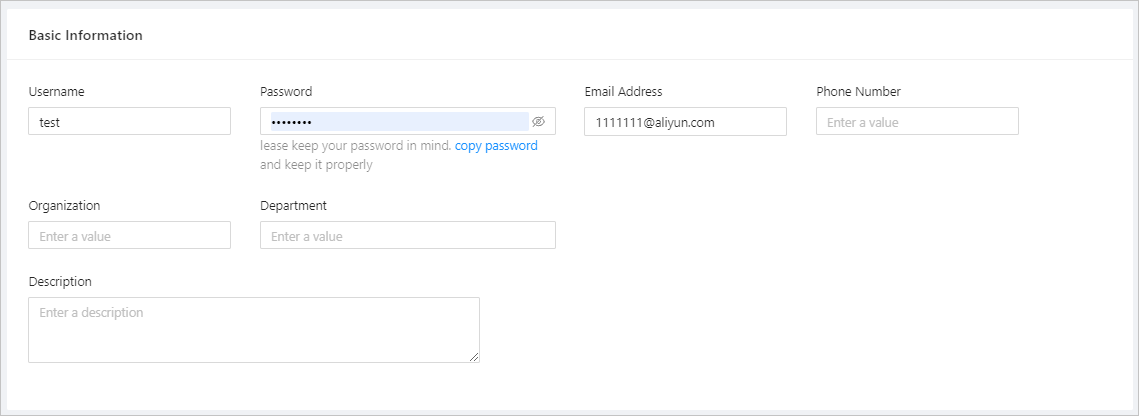The image size is (1139, 416).
Task: Focus the Organization input field
Action: [129, 236]
